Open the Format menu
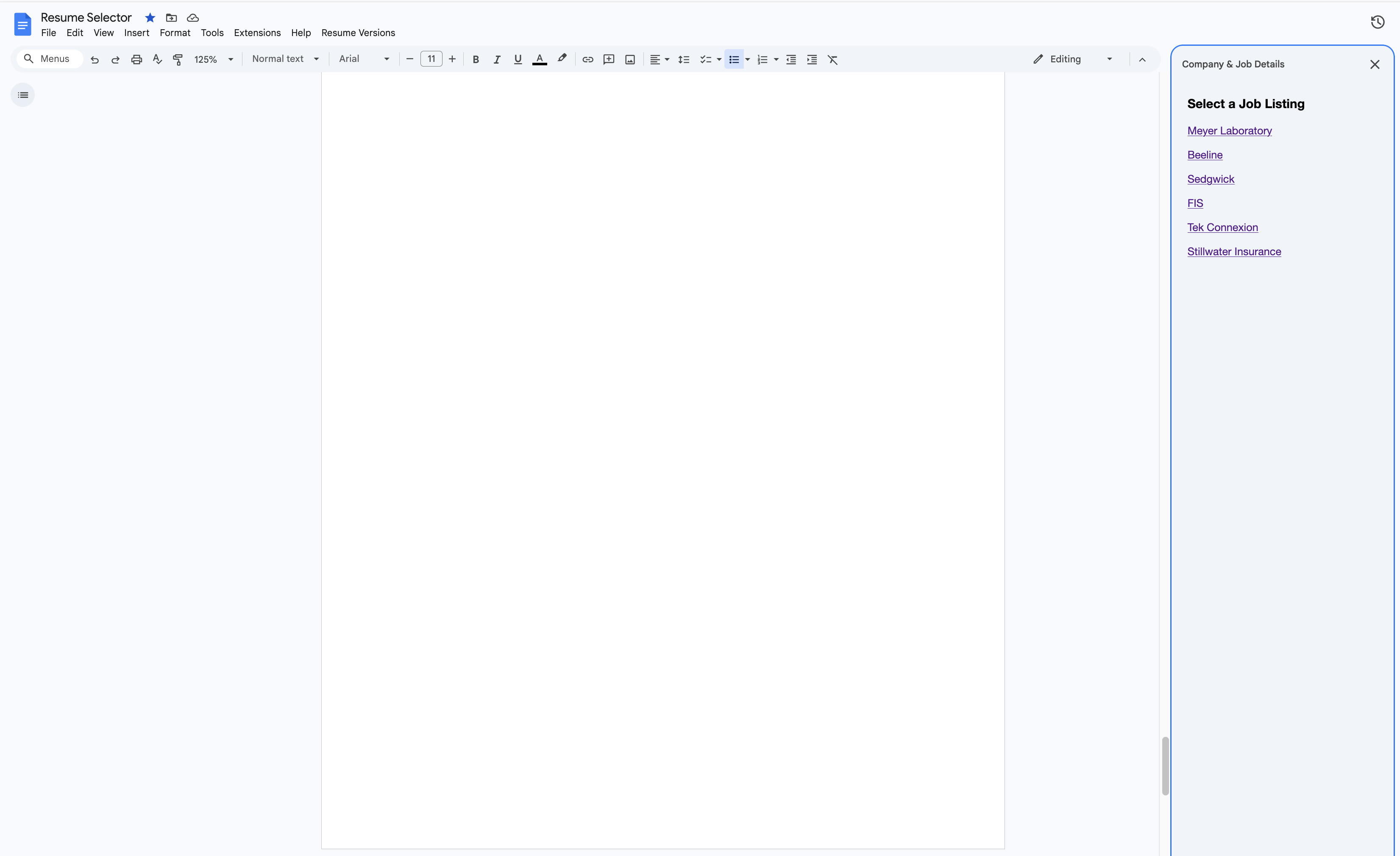1400x856 pixels. pyautogui.click(x=175, y=33)
